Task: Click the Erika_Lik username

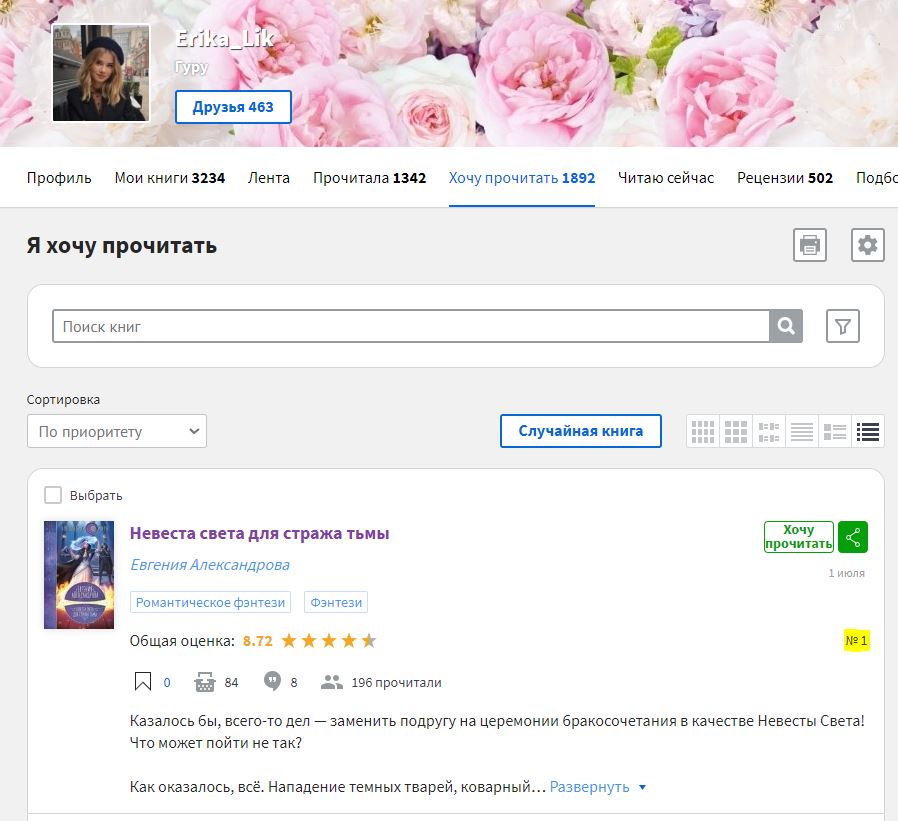Action: [x=225, y=39]
